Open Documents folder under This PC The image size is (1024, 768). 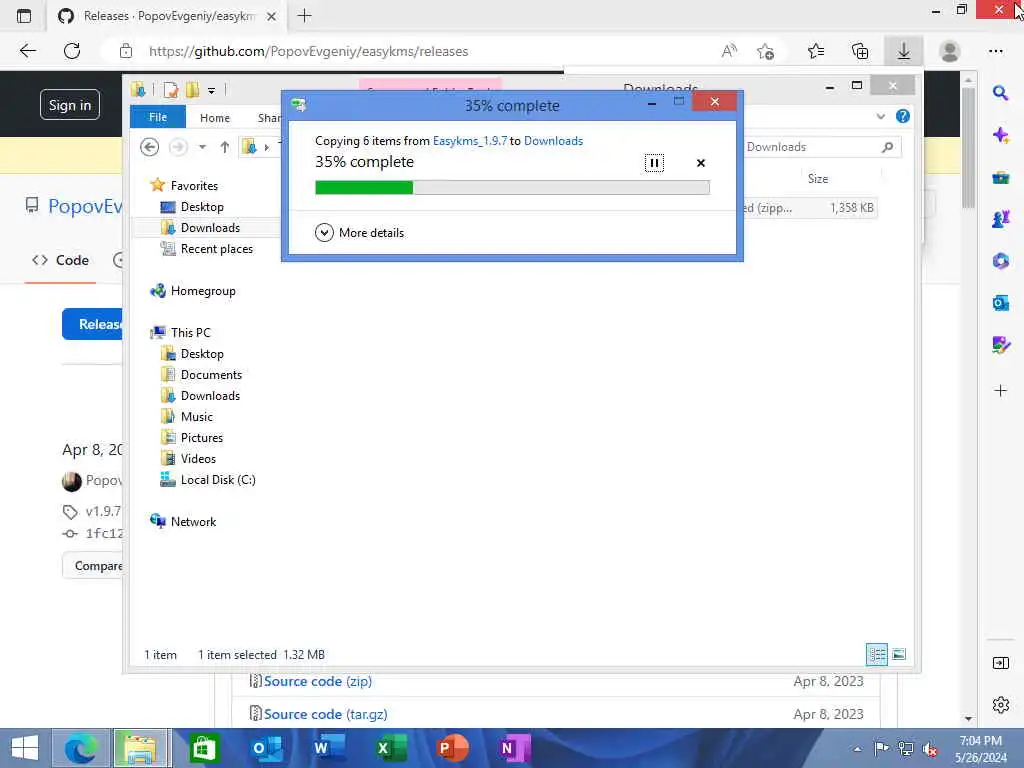click(211, 374)
